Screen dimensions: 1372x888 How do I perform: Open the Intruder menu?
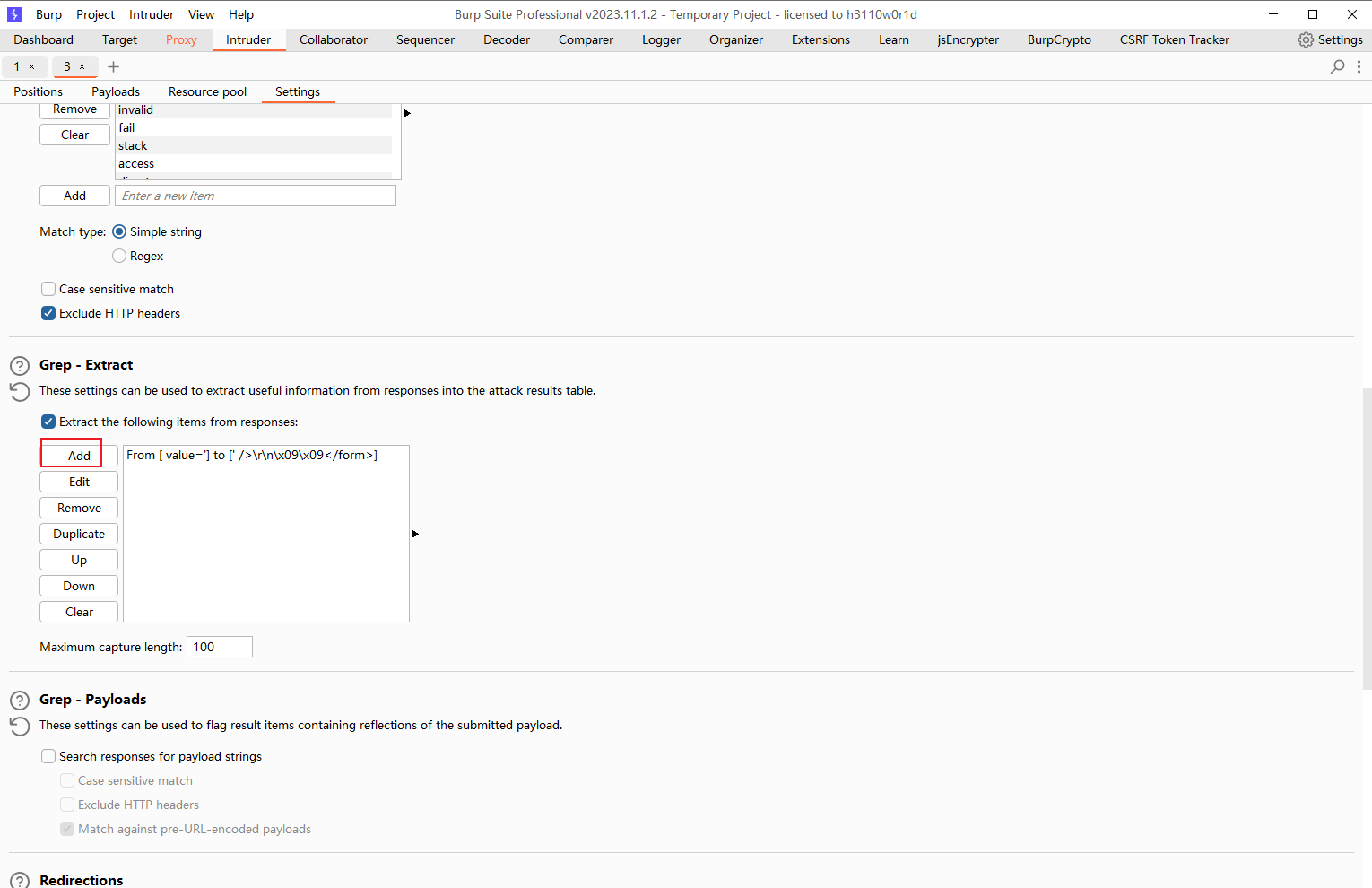point(152,14)
